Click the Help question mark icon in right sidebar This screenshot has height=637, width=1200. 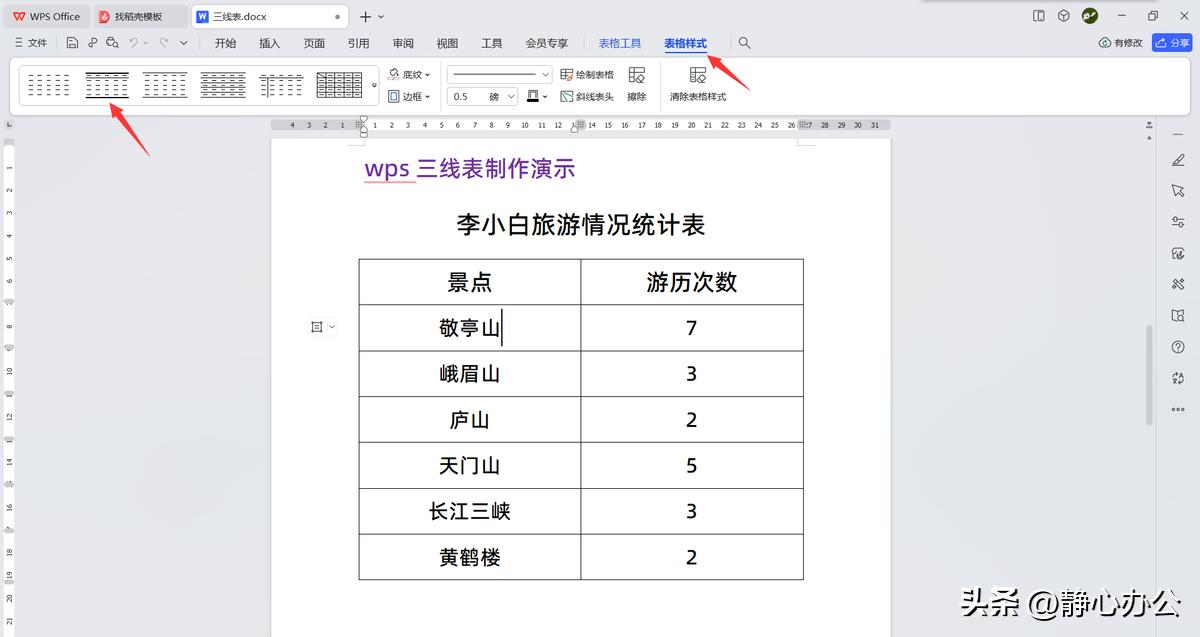tap(1178, 347)
